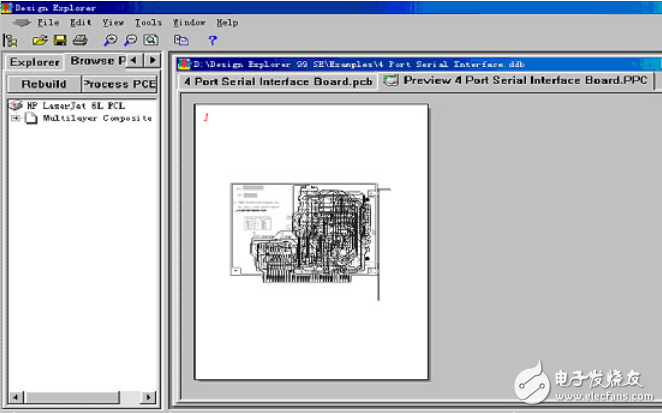Click the zoom out magnifier icon
The height and width of the screenshot is (413, 662).
point(130,40)
